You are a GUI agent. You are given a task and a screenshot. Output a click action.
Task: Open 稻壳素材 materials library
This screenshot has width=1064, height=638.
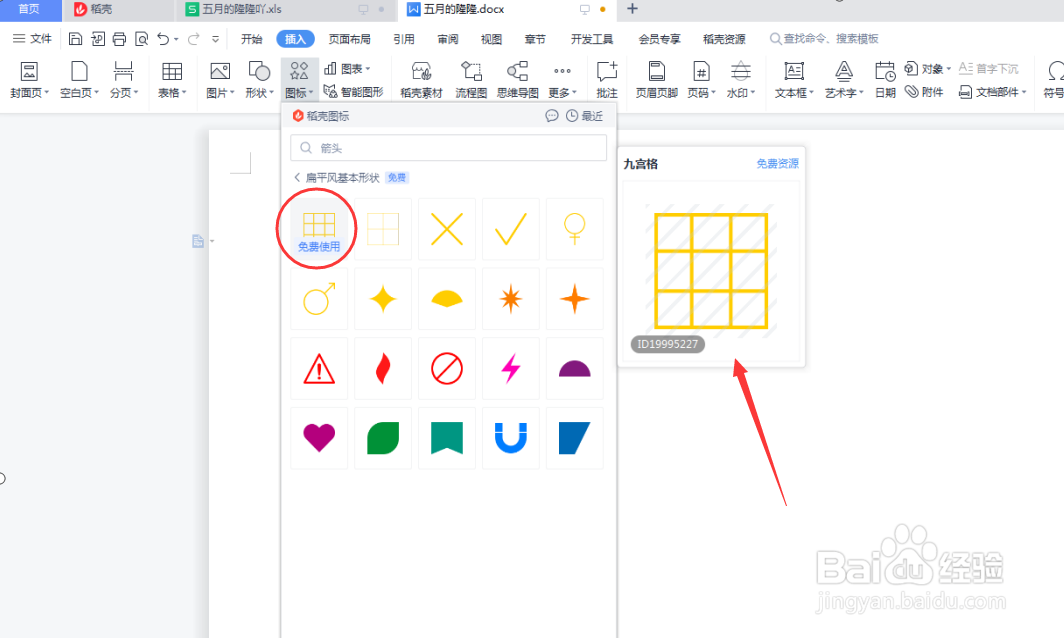[421, 79]
